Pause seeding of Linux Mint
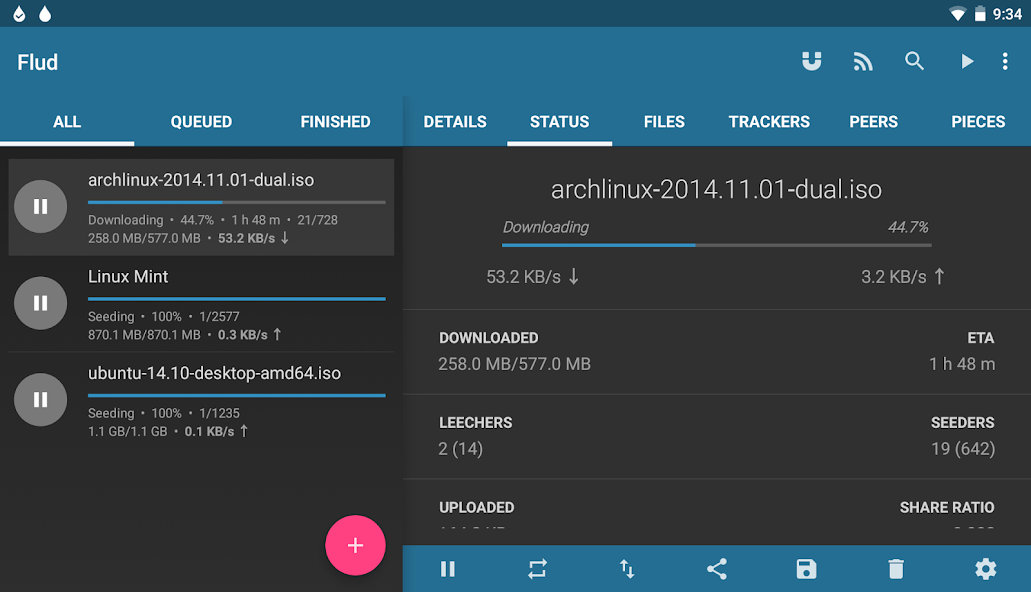Screen dimensions: 1031x592 tap(40, 302)
